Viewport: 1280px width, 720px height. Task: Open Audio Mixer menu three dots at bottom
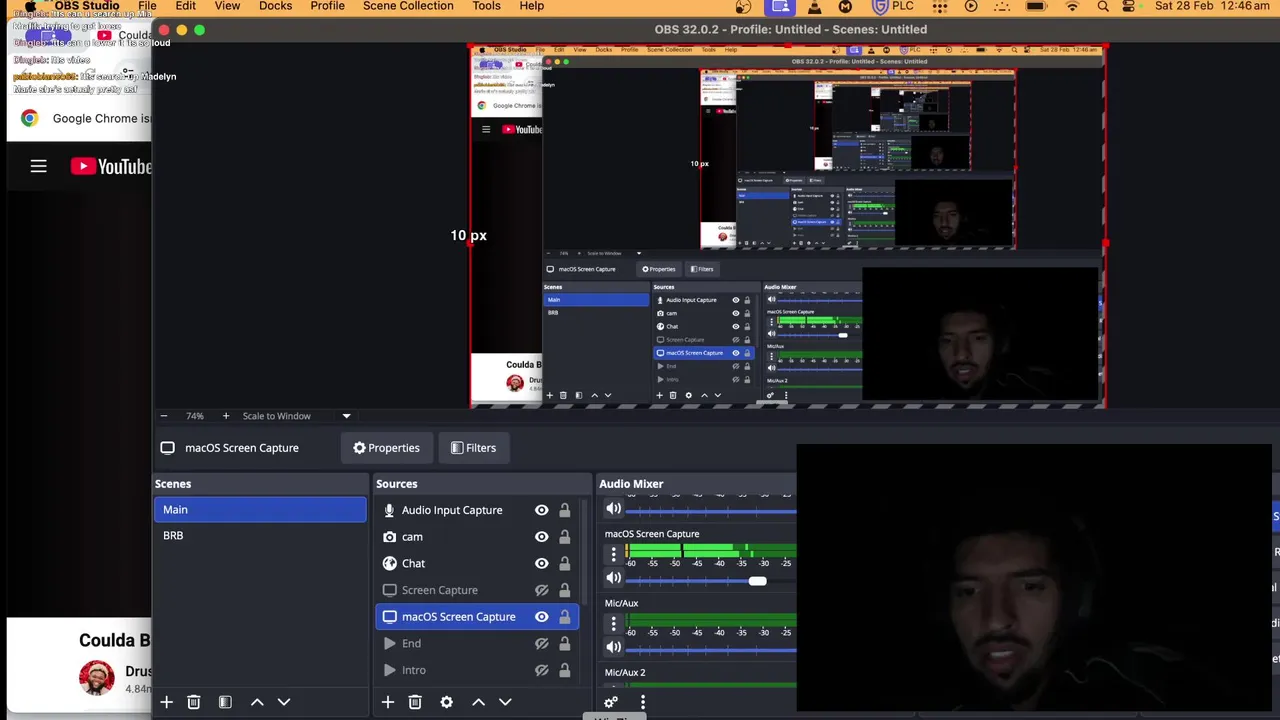(x=643, y=702)
